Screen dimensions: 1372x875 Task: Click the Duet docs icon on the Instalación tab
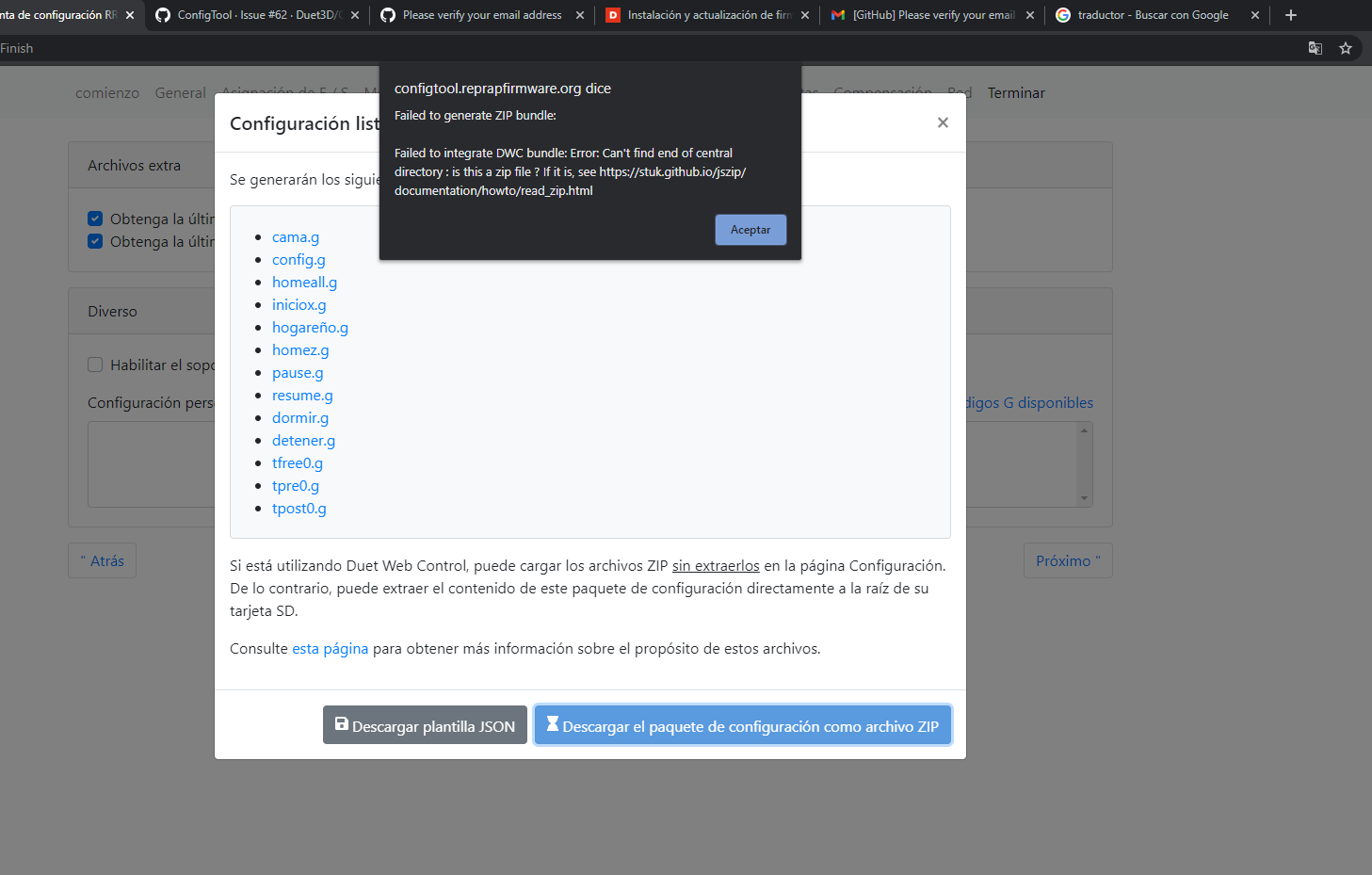point(615,15)
